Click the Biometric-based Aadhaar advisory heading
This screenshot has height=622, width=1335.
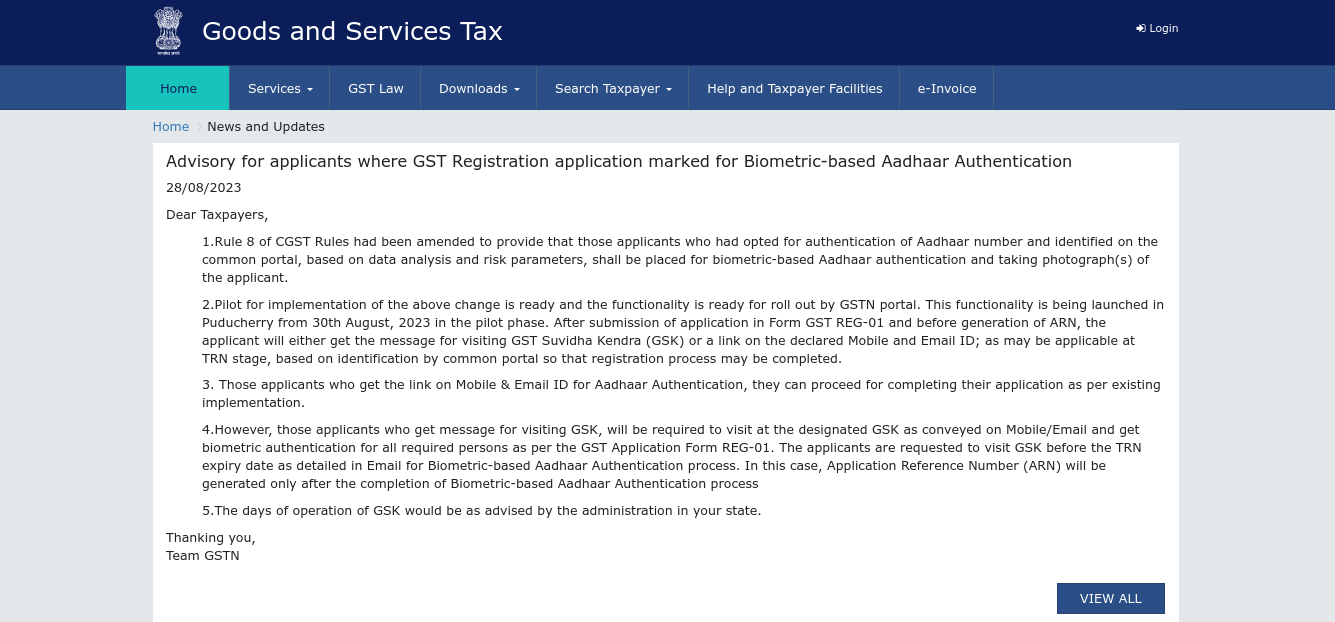pos(618,162)
